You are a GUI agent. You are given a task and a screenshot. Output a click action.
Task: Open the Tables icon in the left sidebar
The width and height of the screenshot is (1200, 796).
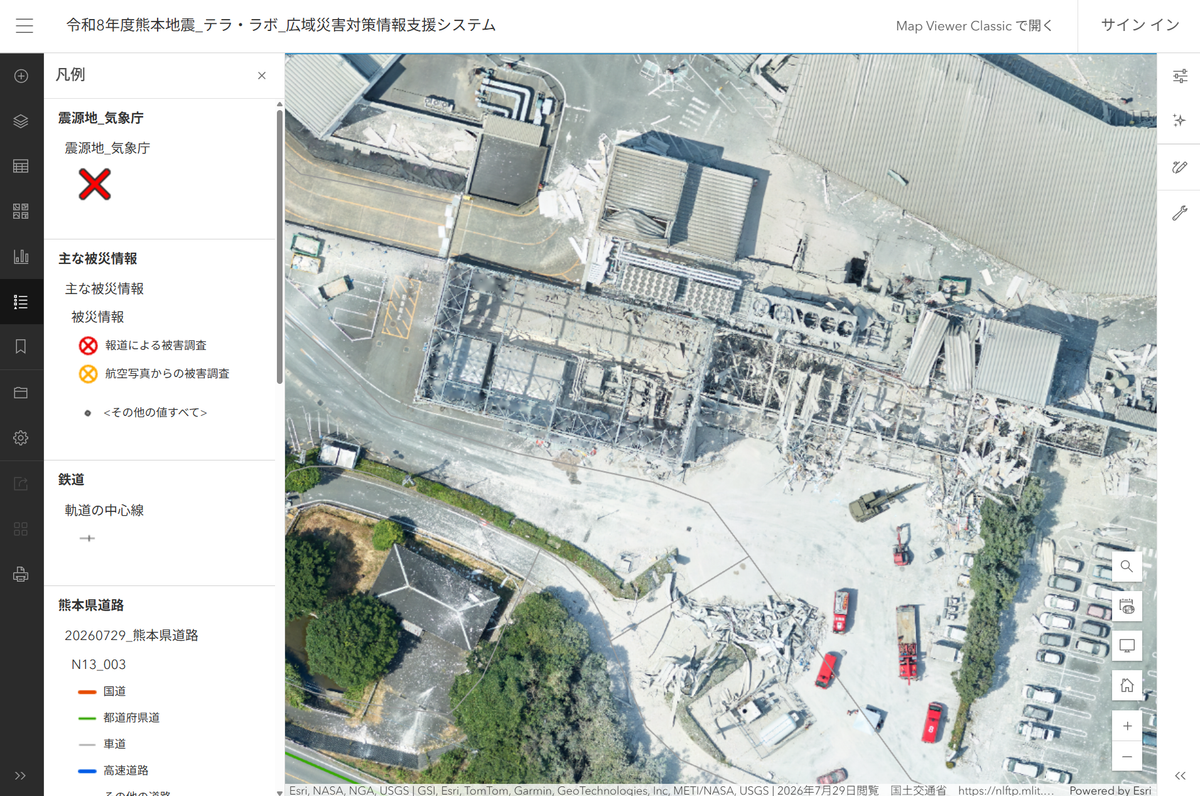21,167
